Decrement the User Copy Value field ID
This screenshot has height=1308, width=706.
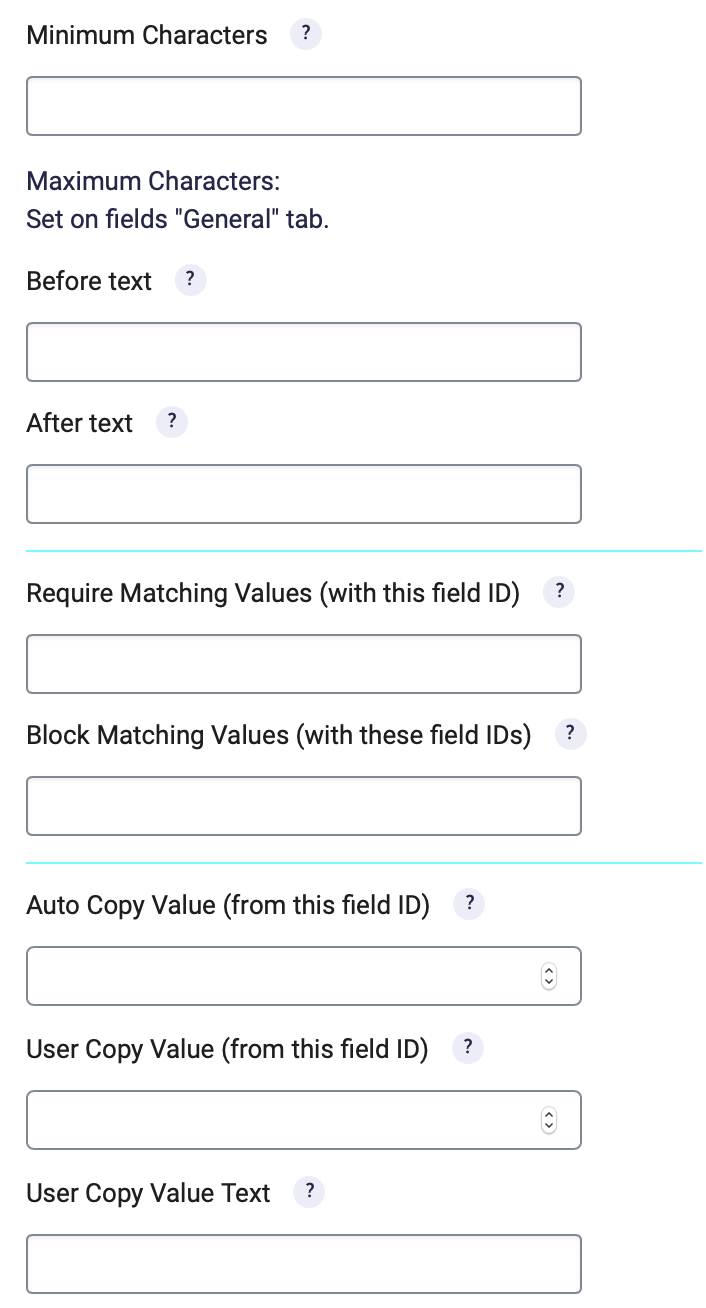(548, 1125)
